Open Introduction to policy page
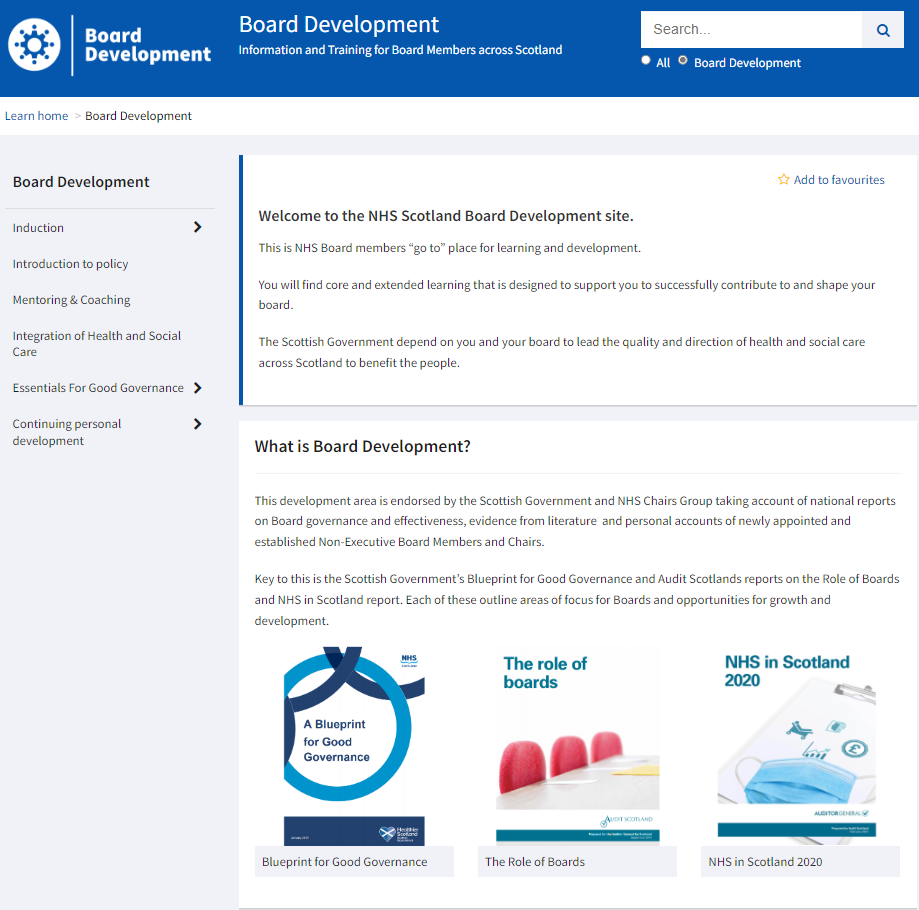Viewport: 919px width, 910px height. [x=70, y=264]
